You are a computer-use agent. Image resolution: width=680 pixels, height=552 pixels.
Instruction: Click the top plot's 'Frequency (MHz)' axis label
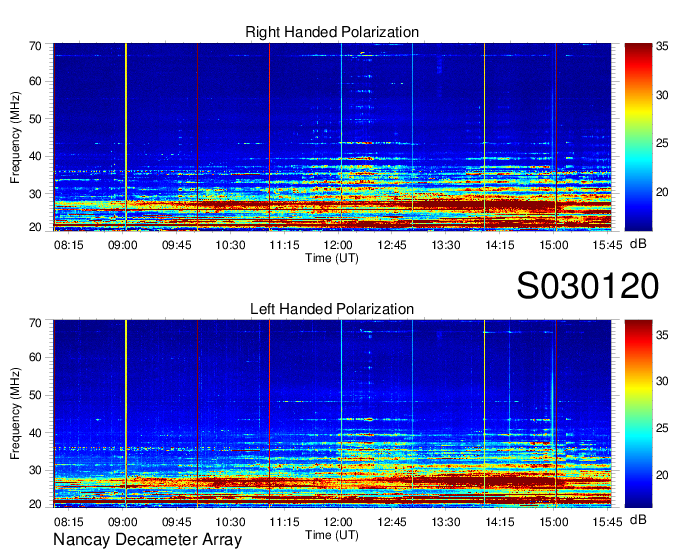15,137
